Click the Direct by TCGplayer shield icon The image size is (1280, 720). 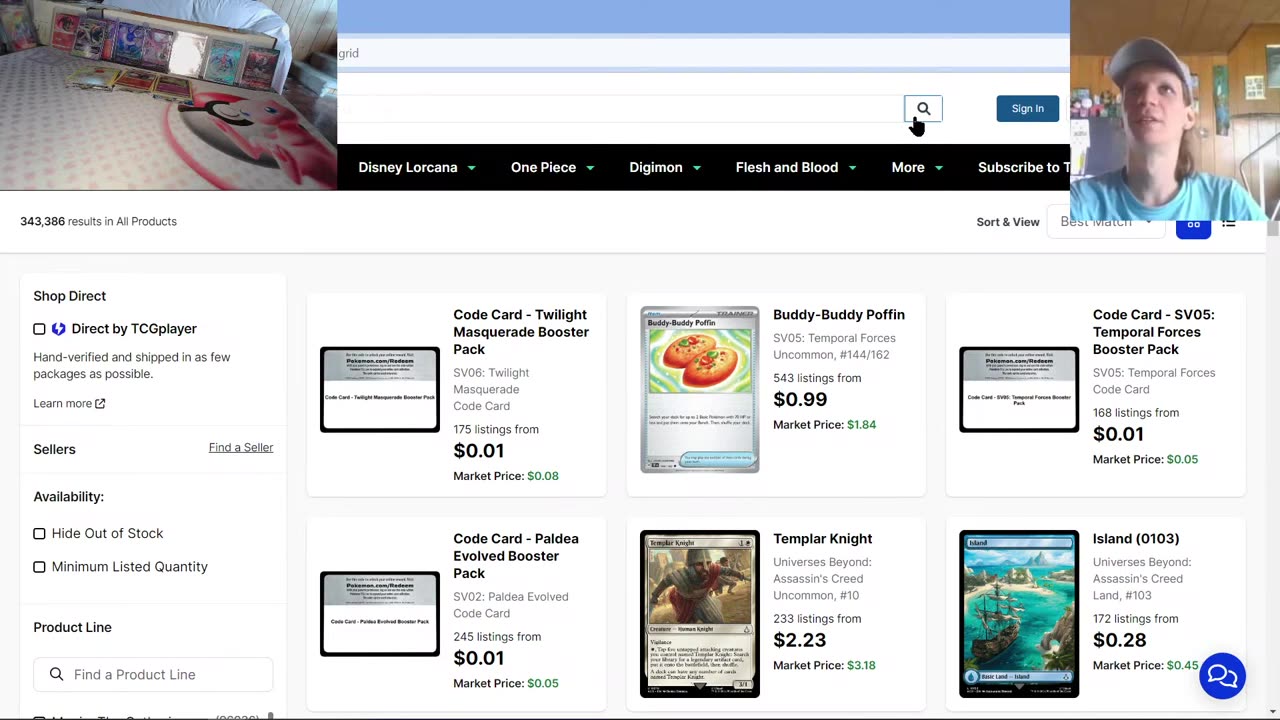tap(59, 328)
